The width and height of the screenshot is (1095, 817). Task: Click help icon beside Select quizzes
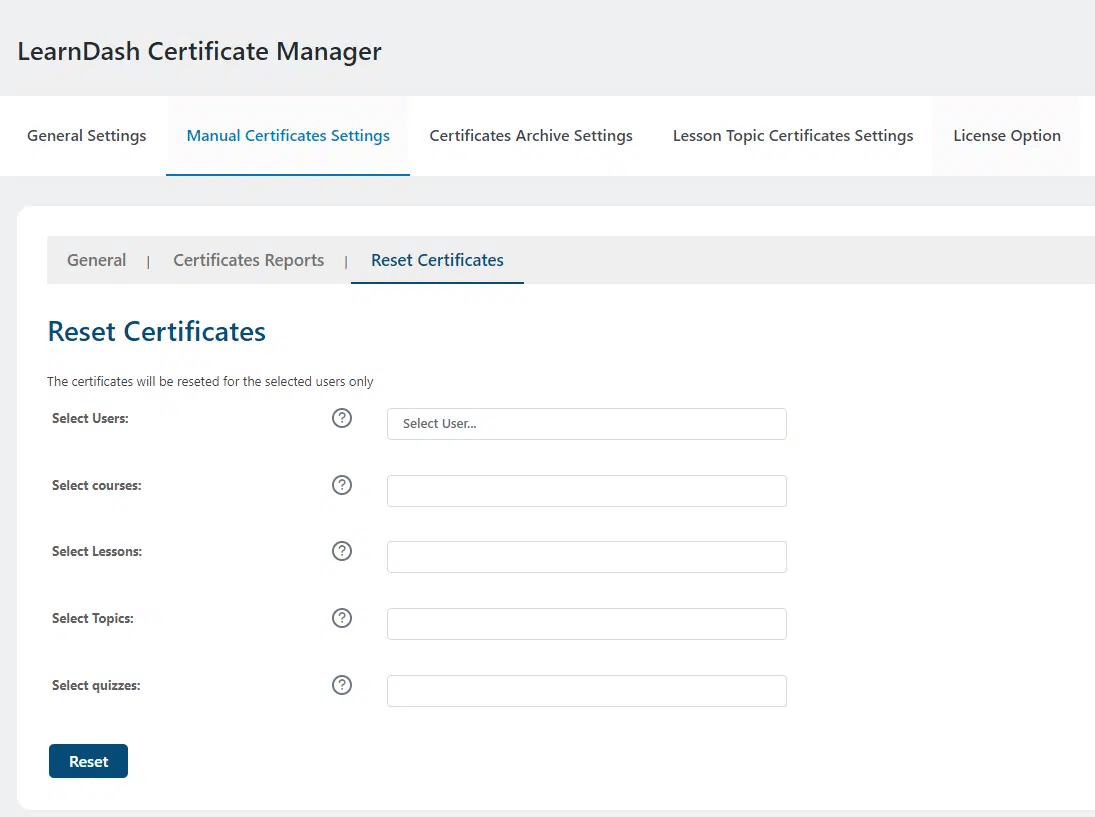click(341, 685)
